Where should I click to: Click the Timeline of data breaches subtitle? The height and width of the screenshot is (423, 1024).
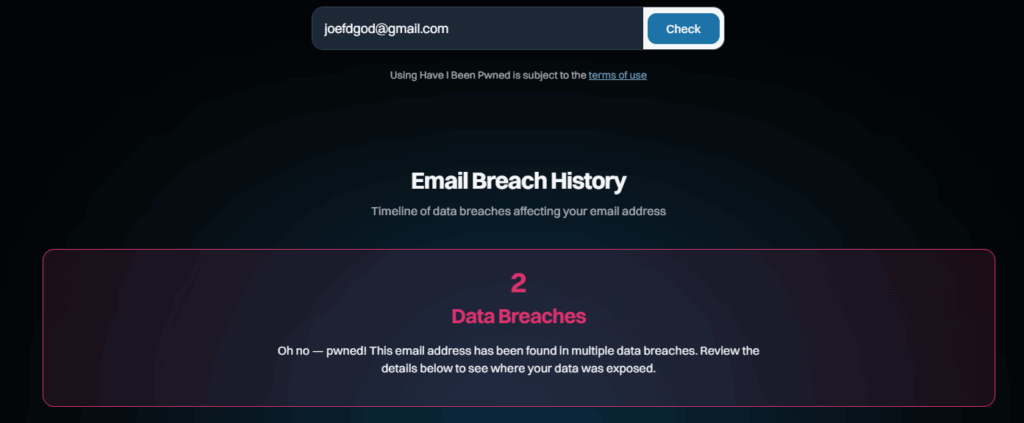tap(518, 211)
